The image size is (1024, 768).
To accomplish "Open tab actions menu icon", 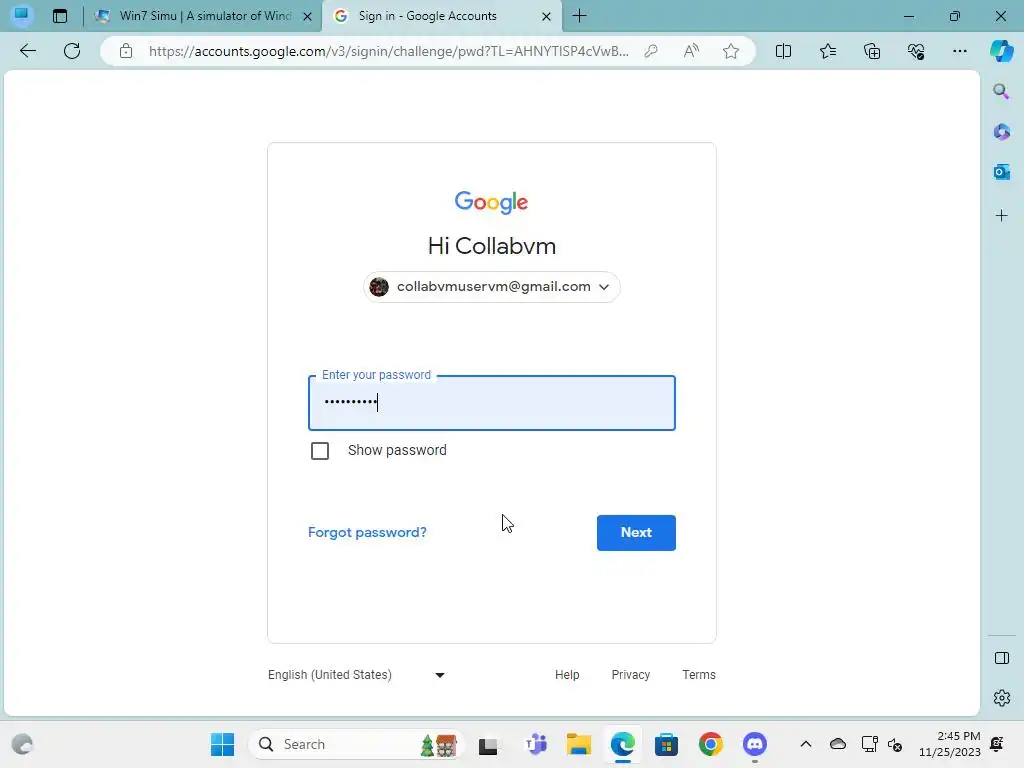I will pos(59,16).
